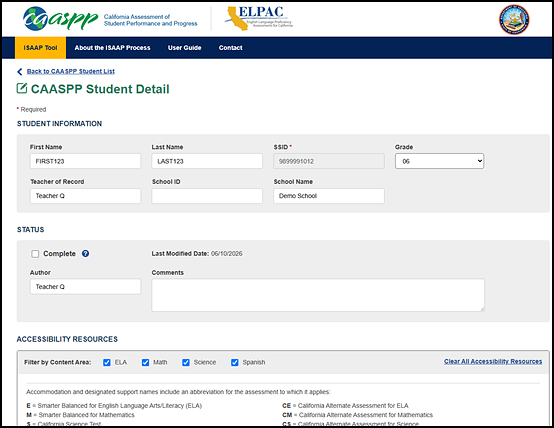Image resolution: width=554 pixels, height=428 pixels.
Task: Click the 'Filter by Content Area:' label
Action: 58,362
